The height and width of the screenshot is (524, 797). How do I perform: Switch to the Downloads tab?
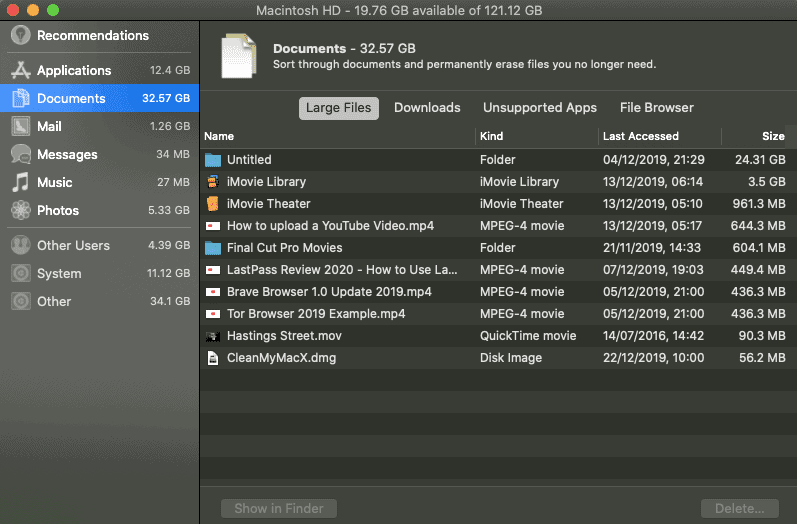point(427,108)
